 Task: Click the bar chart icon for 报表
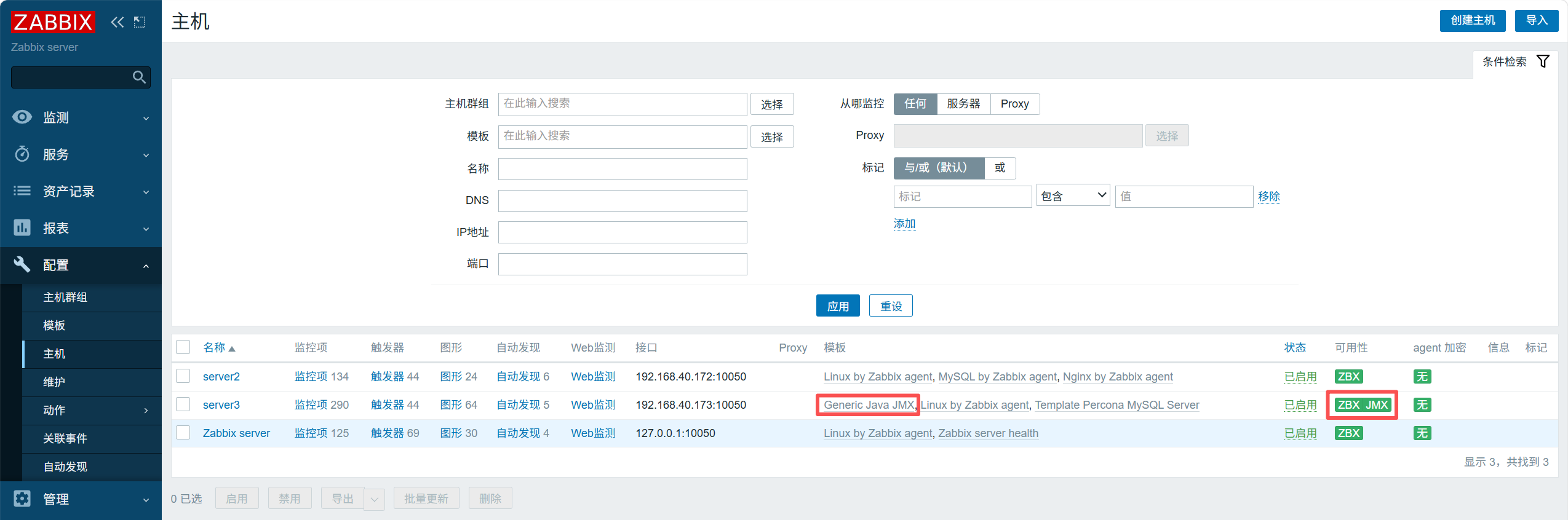(x=22, y=227)
